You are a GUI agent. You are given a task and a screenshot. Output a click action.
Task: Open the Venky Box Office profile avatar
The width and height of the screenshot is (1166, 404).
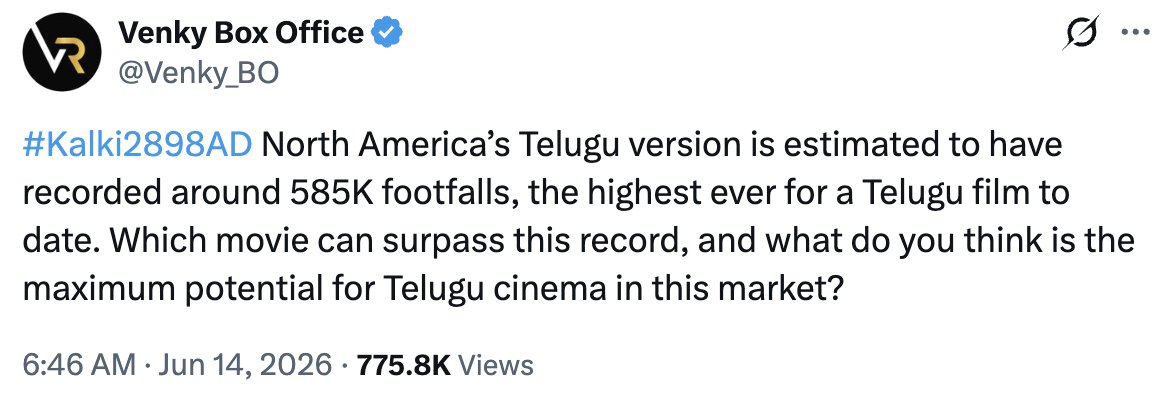point(62,53)
